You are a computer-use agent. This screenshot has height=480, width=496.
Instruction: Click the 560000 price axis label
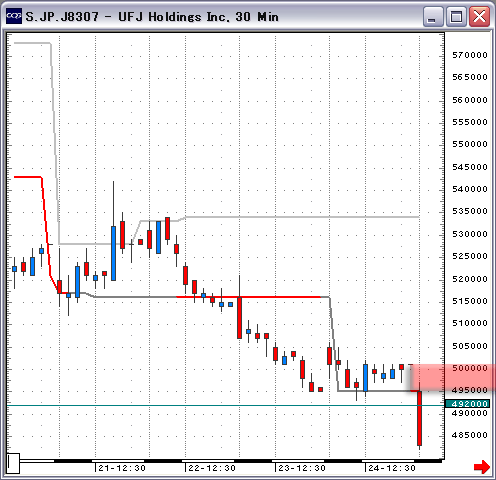[x=470, y=100]
